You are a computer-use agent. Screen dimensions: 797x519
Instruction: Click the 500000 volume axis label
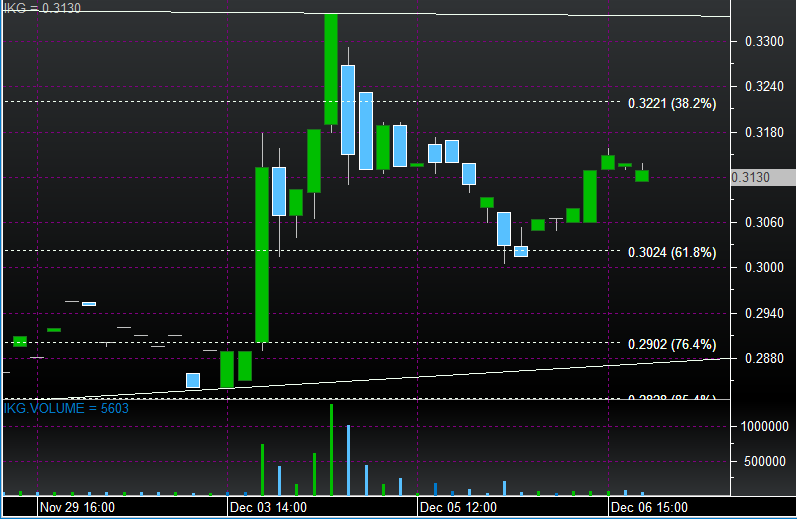click(x=763, y=461)
